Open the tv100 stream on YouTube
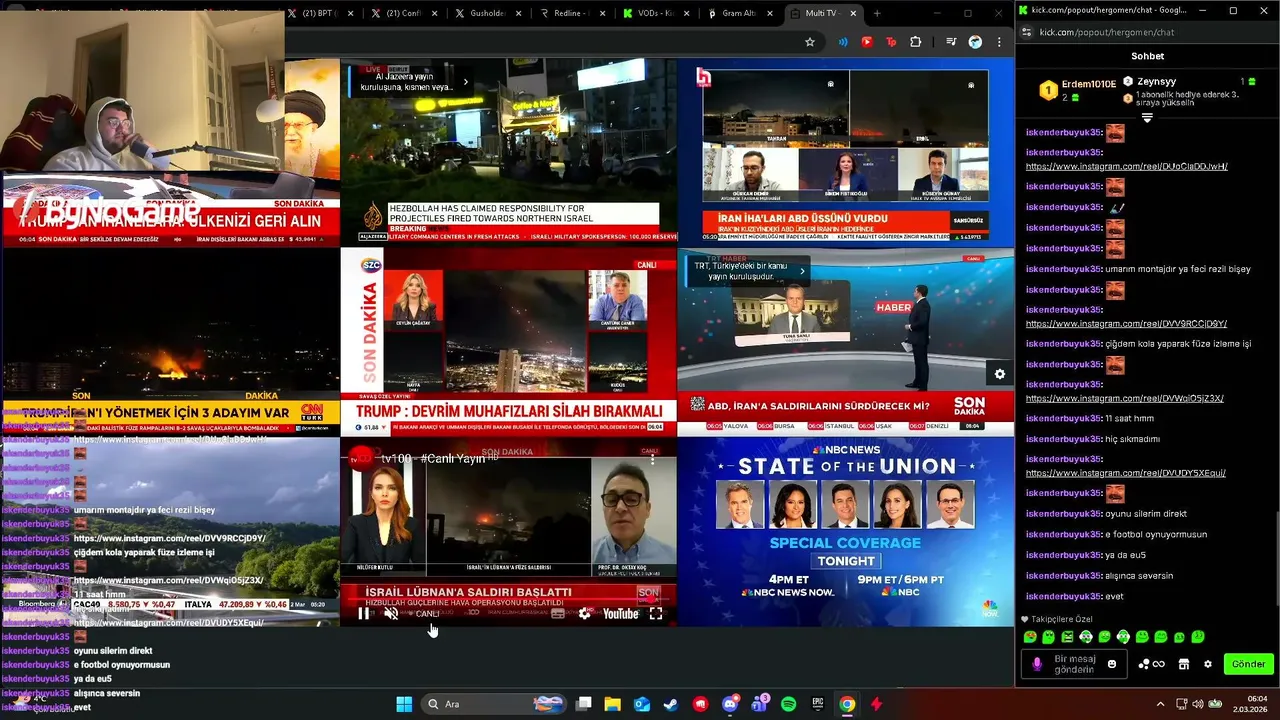 tap(620, 614)
